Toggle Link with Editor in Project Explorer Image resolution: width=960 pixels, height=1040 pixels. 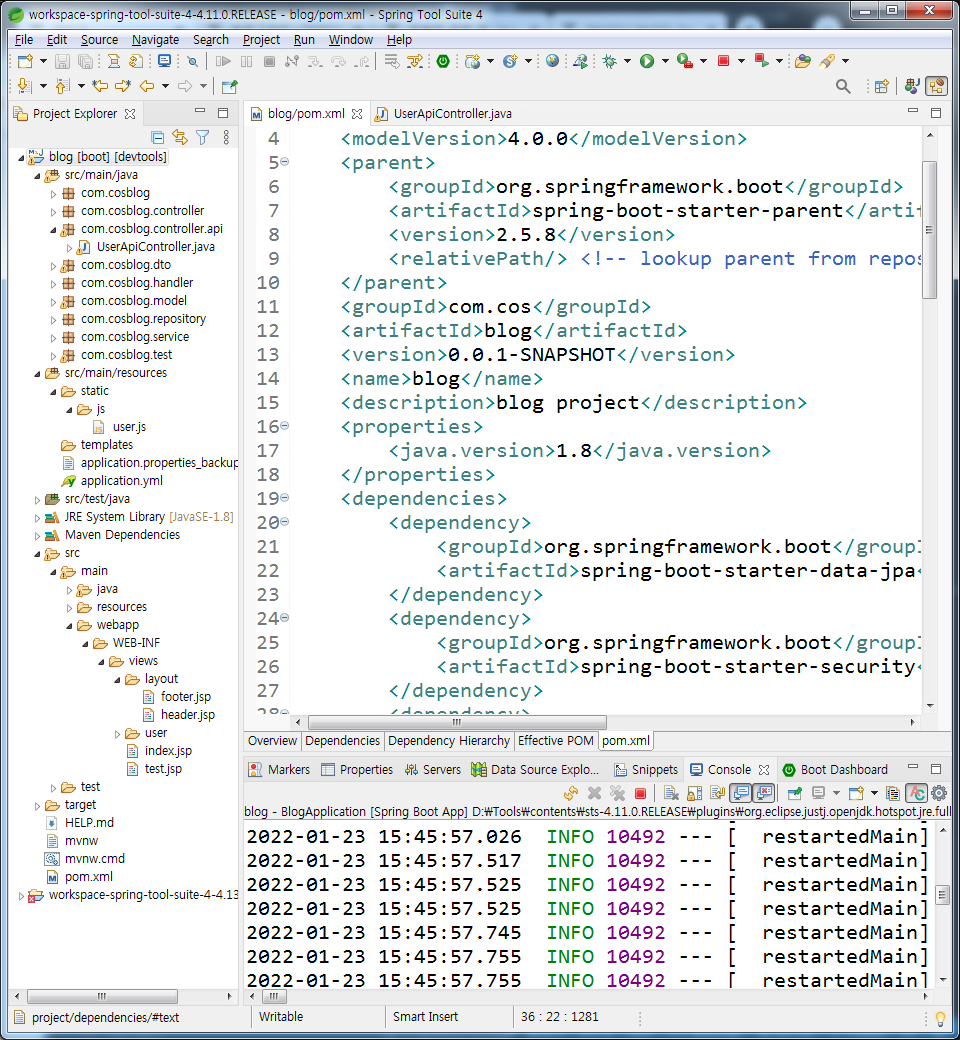coord(180,137)
